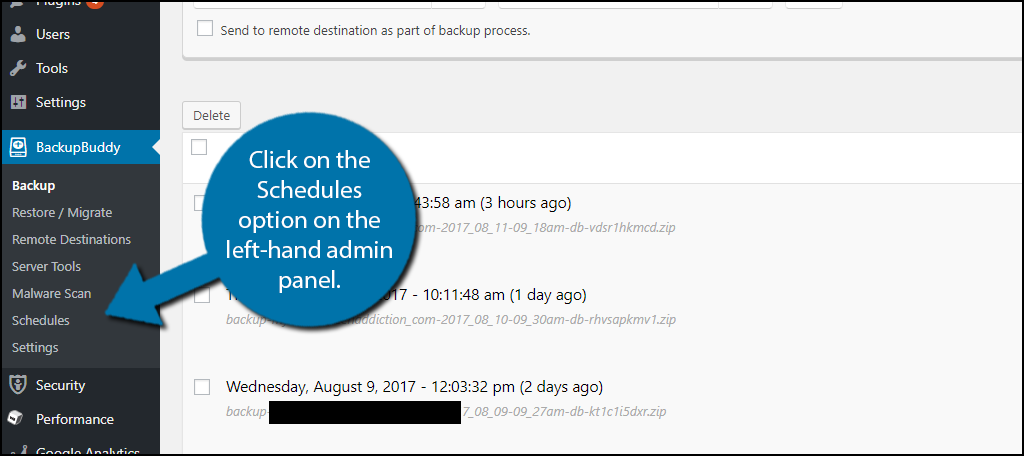Check the backup from 3 hours ago

pyautogui.click(x=199, y=203)
